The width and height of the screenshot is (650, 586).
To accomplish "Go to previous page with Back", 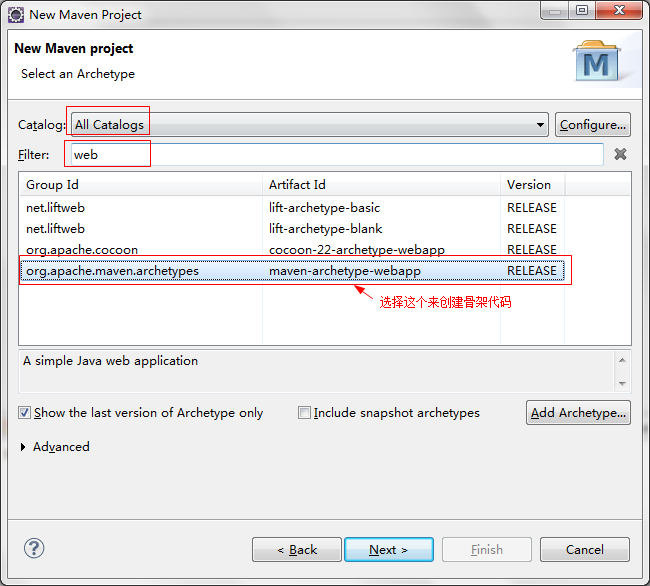I will tap(297, 550).
